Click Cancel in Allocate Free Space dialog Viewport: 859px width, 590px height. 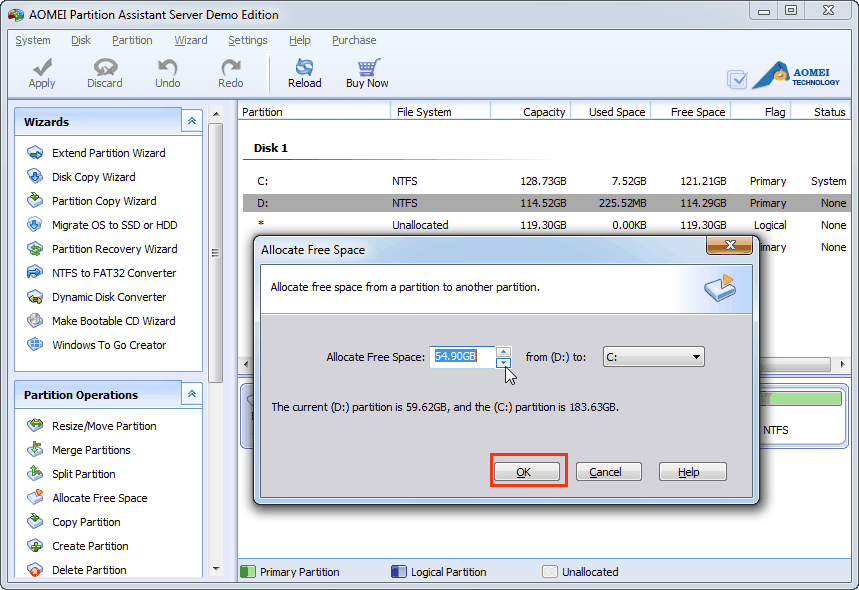[x=608, y=472]
